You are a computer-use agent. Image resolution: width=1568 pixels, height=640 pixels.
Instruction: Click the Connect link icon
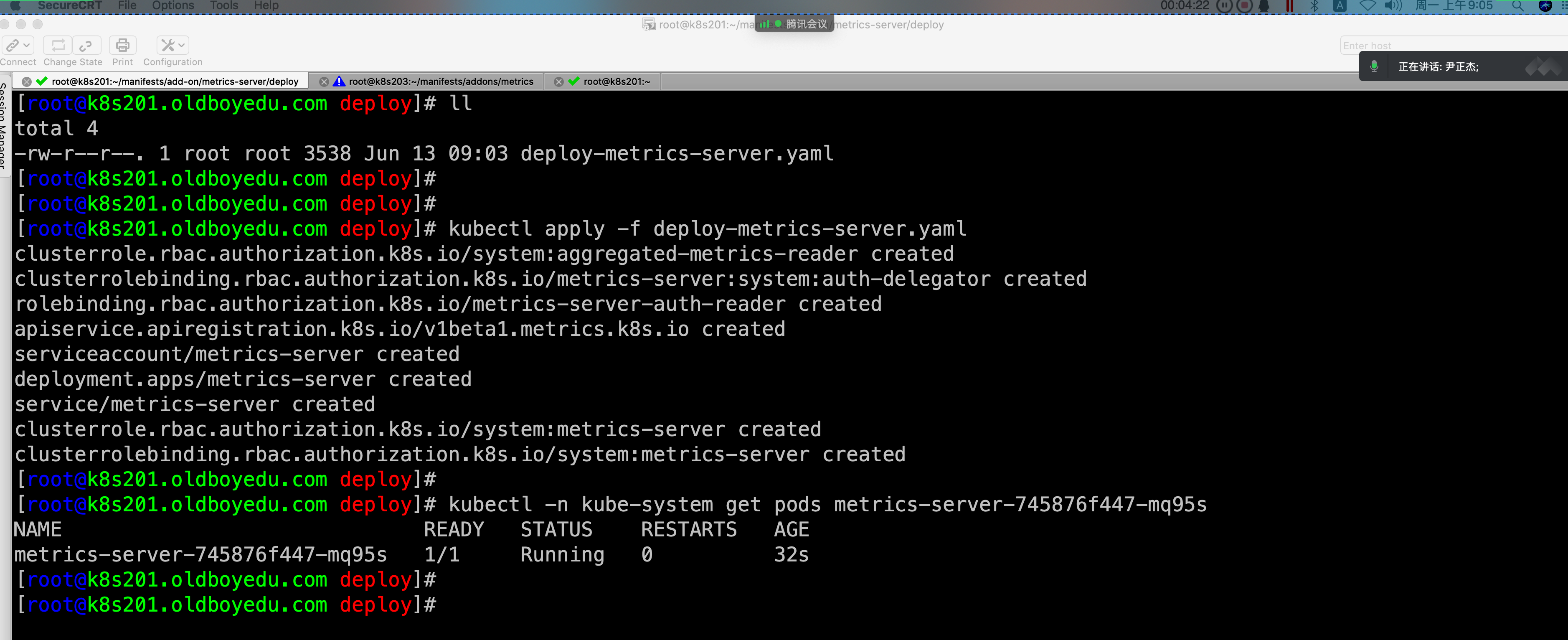pos(12,46)
